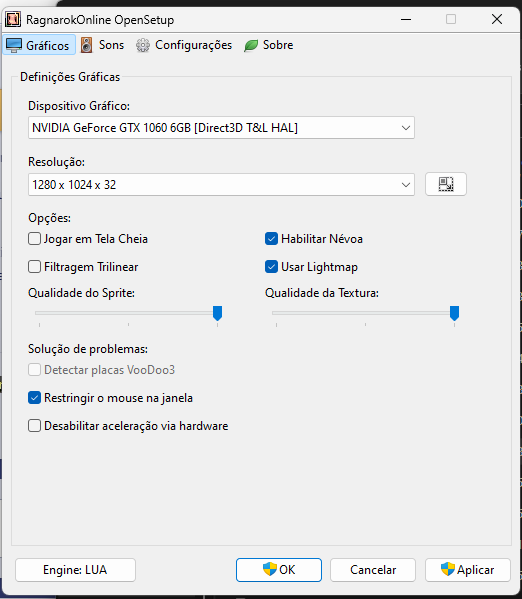Click the Solução de problemas label

[88, 349]
